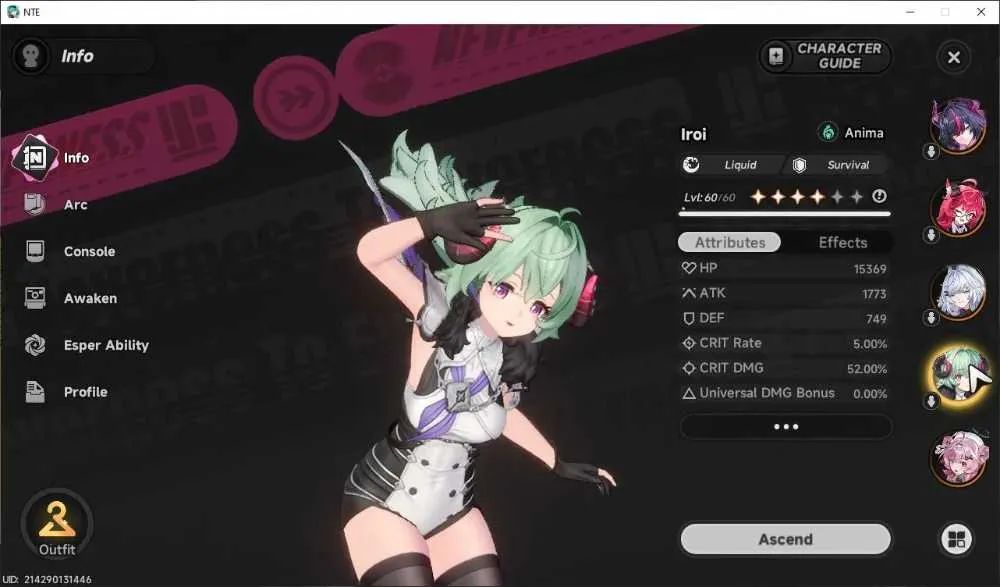Click the small arrow badge by the red-haired portrait
1000x587 pixels.
tap(931, 235)
